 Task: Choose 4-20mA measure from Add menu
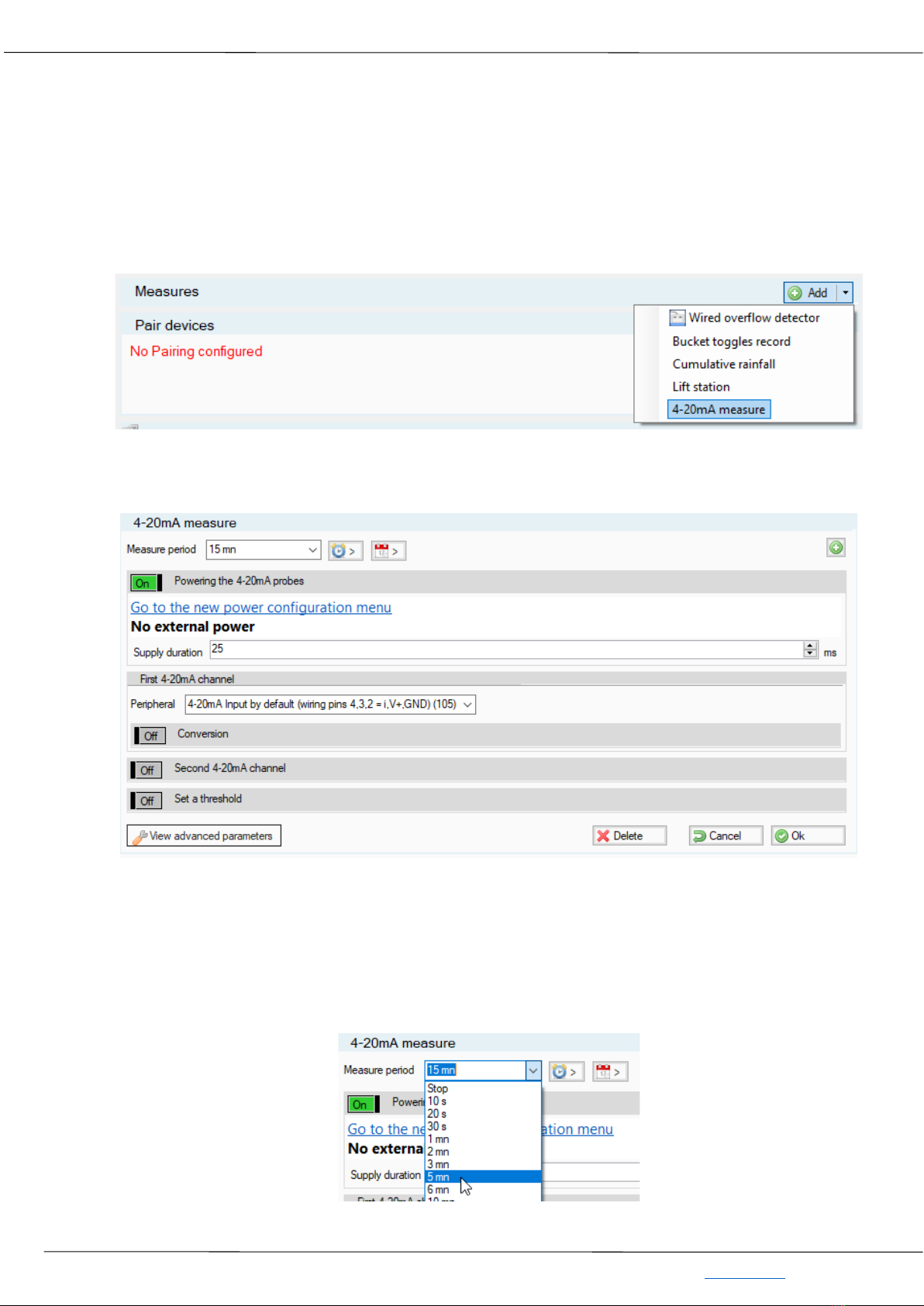pos(719,410)
